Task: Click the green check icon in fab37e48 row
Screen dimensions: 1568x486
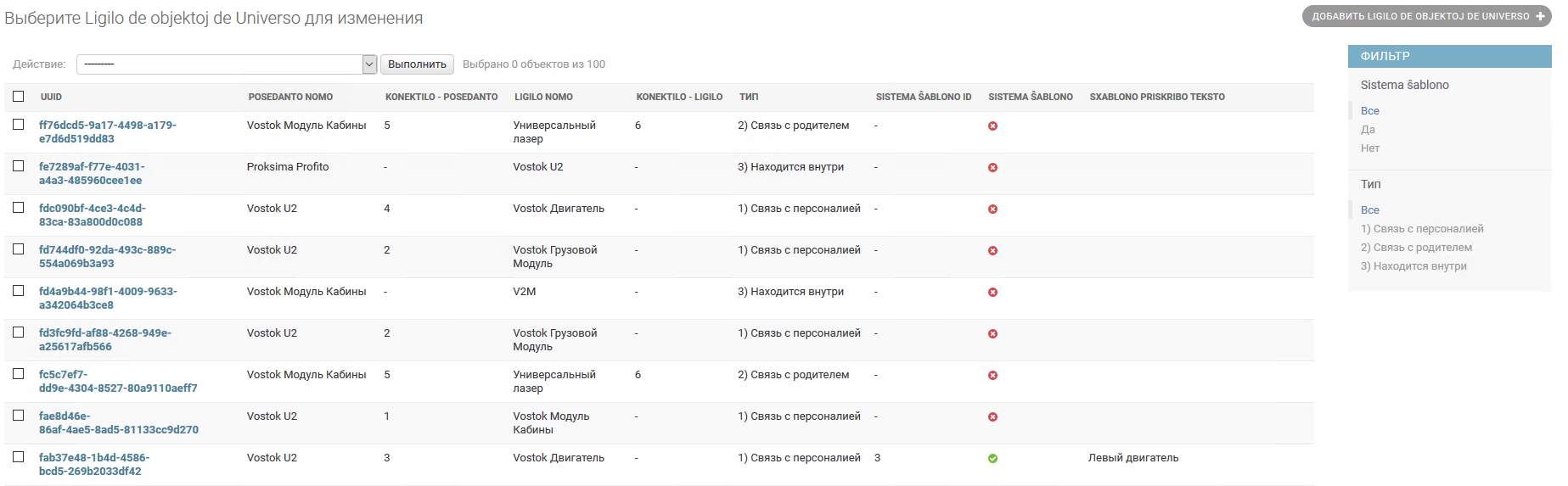Action: 992,458
